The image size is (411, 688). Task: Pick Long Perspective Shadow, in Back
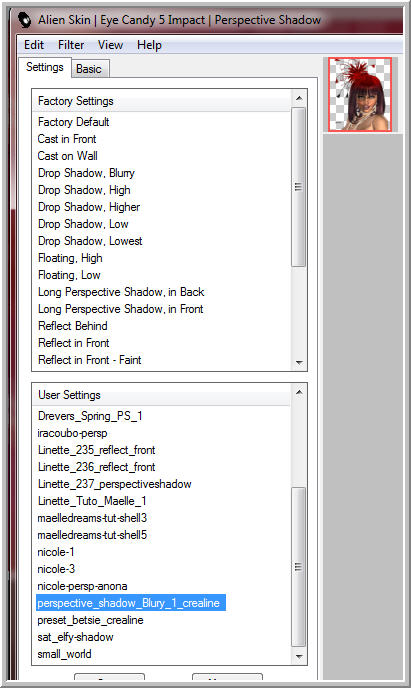coord(121,292)
